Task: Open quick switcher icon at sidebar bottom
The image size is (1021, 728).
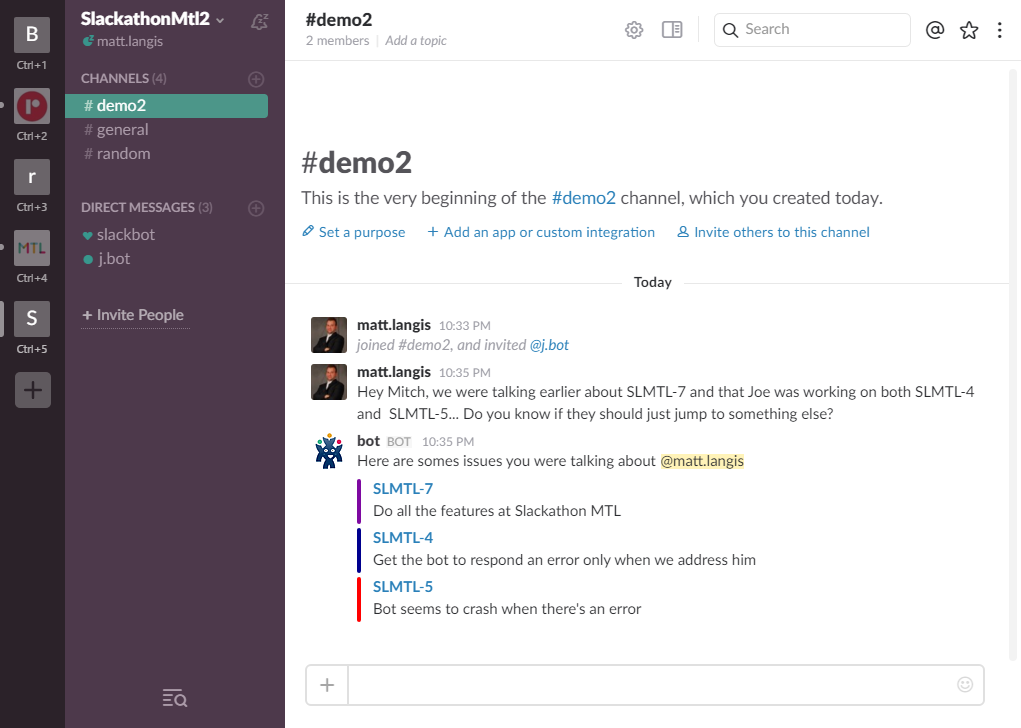Action: [x=174, y=698]
